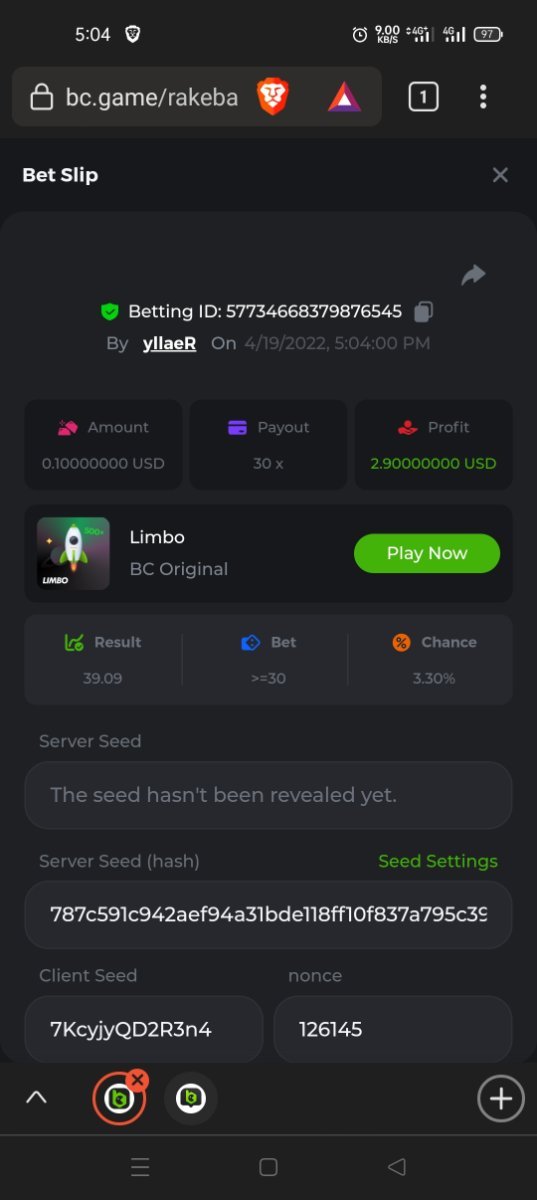Viewport: 537px width, 1200px height.
Task: Expand bottom bar with up chevron
Action: tap(36, 1098)
